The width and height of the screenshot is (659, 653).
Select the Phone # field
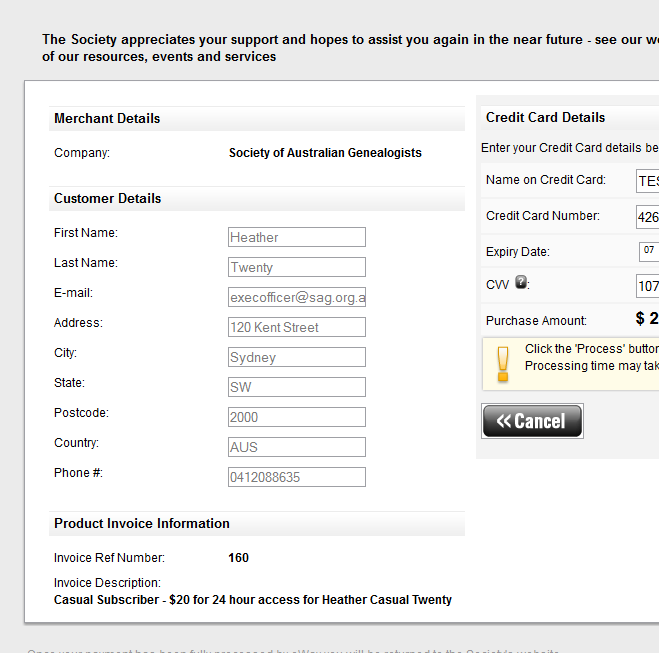[x=297, y=477]
